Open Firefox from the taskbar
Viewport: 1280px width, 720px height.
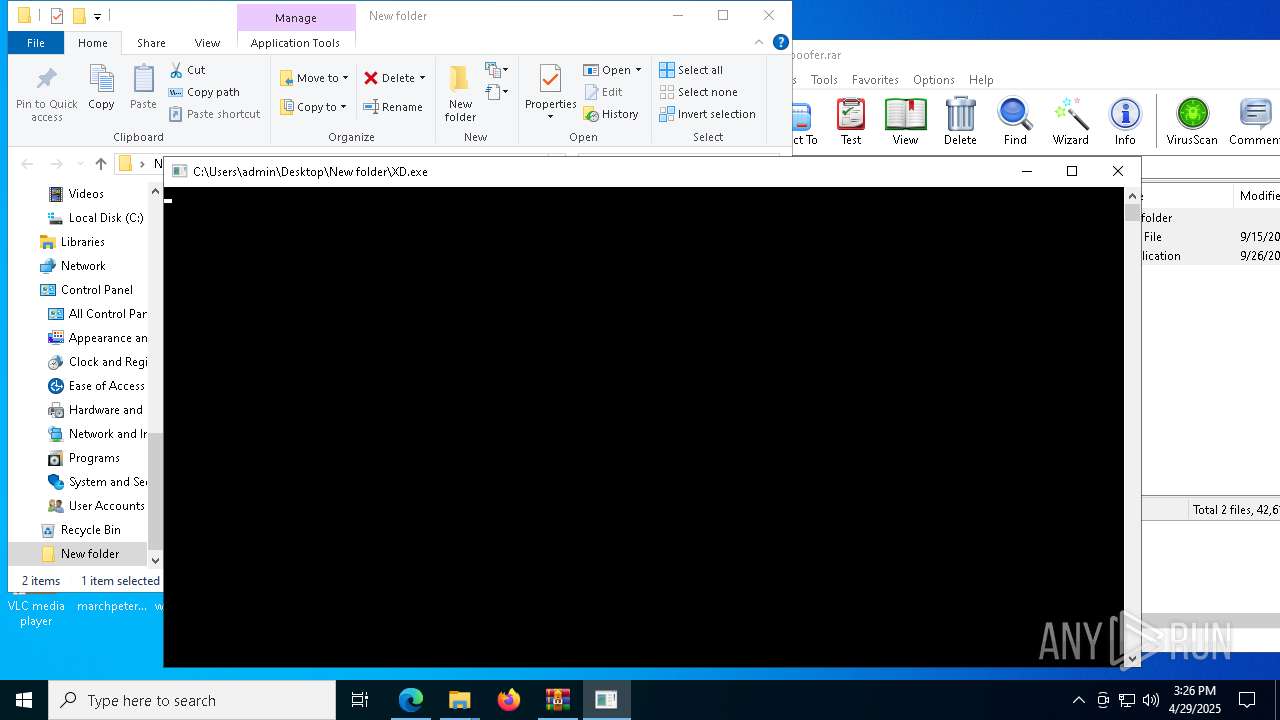(509, 700)
